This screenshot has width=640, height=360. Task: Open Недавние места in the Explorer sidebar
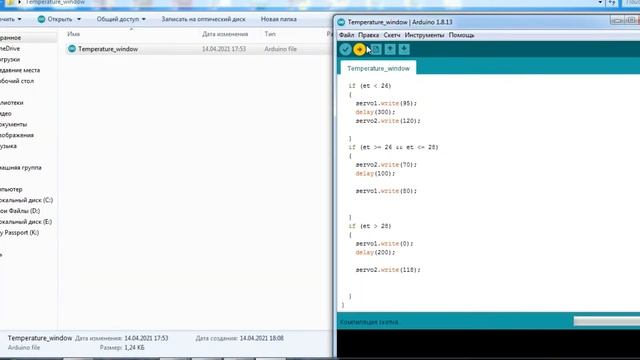point(20,70)
